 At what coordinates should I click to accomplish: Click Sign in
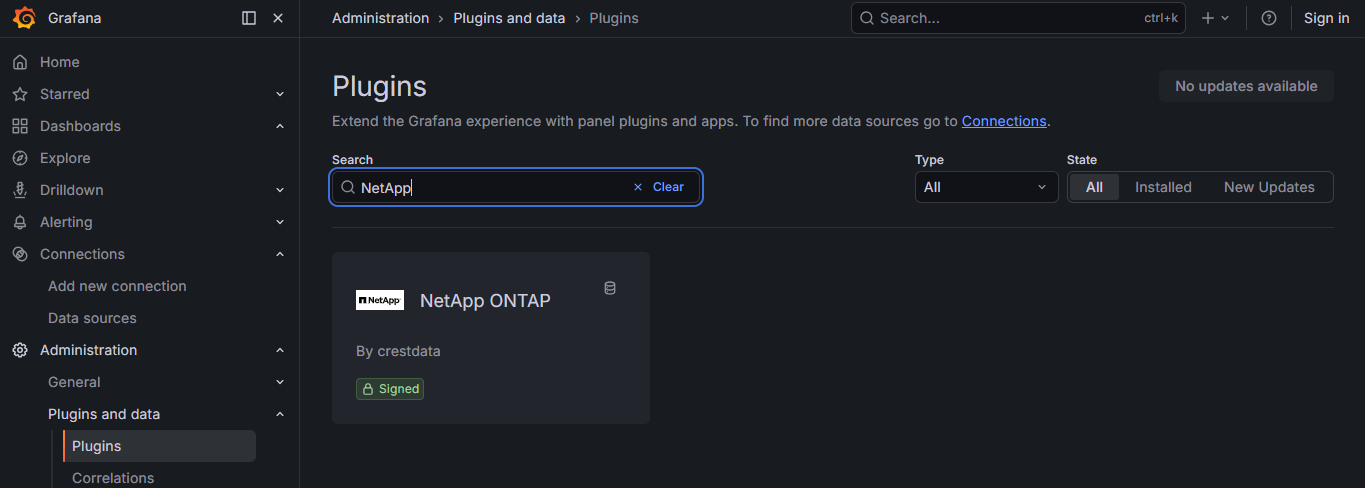pyautogui.click(x=1327, y=18)
